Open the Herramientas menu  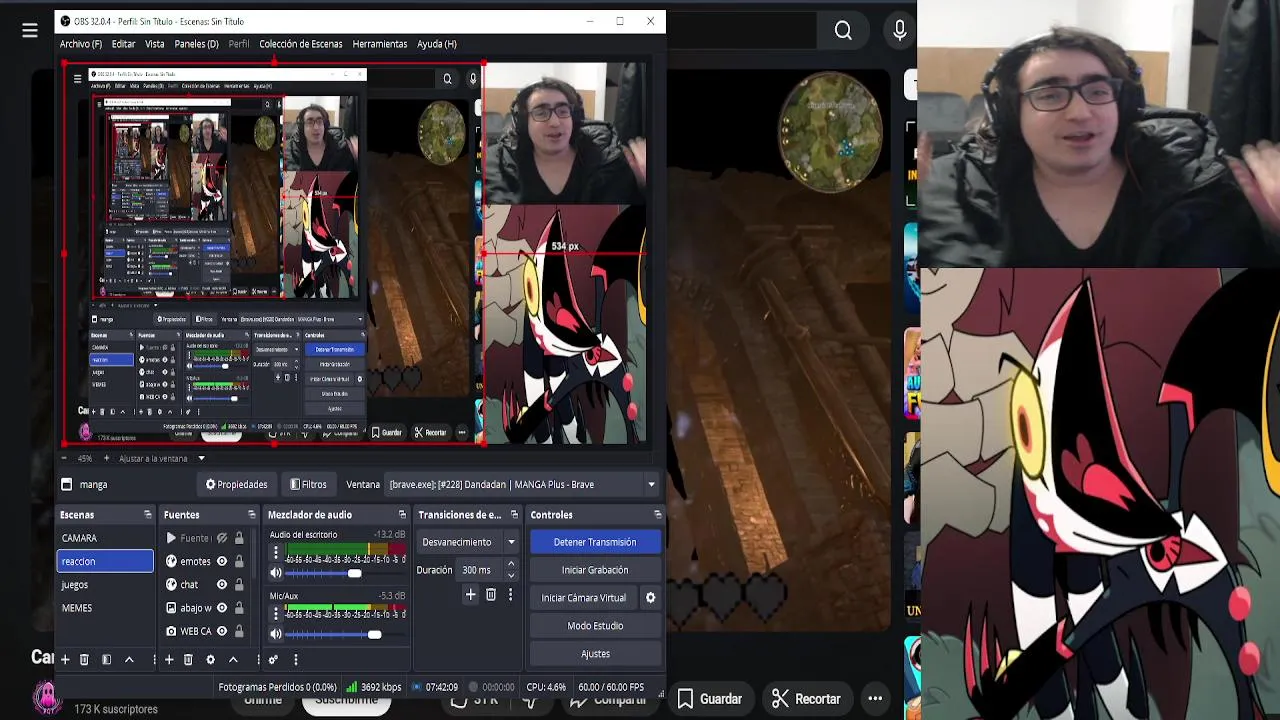point(380,44)
